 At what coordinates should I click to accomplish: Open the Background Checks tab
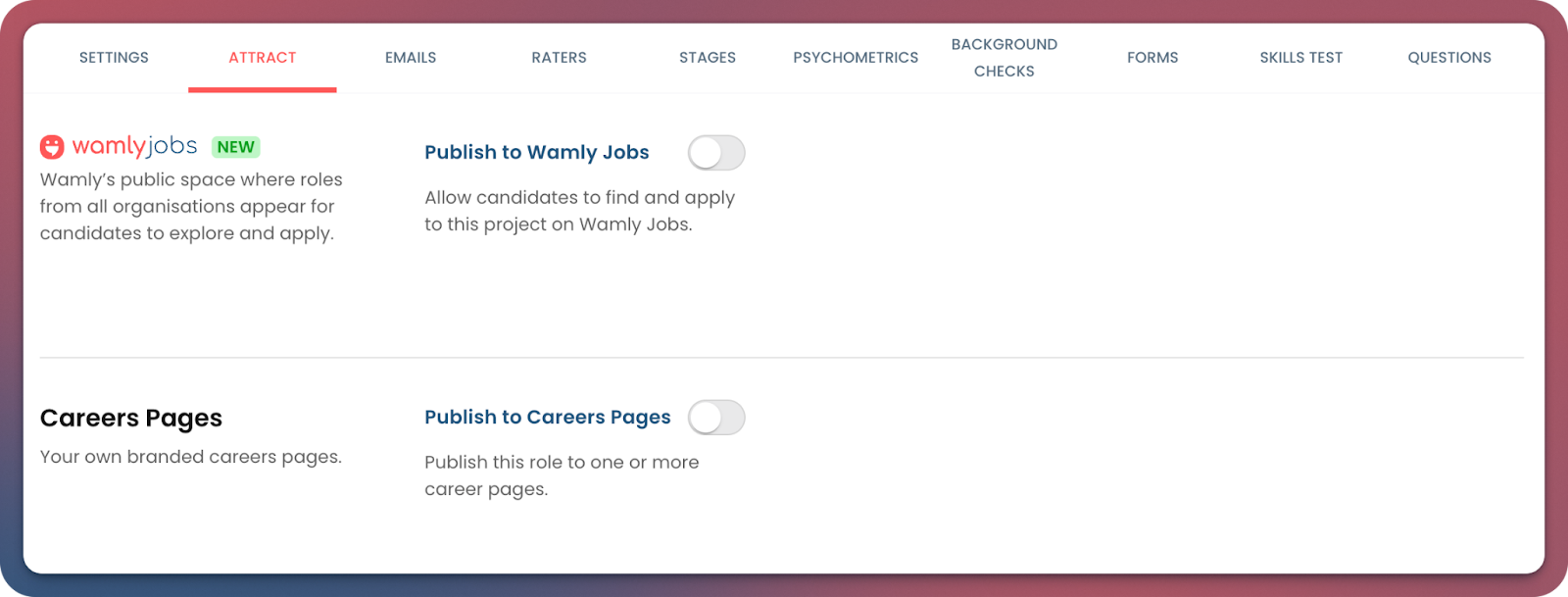(1004, 58)
